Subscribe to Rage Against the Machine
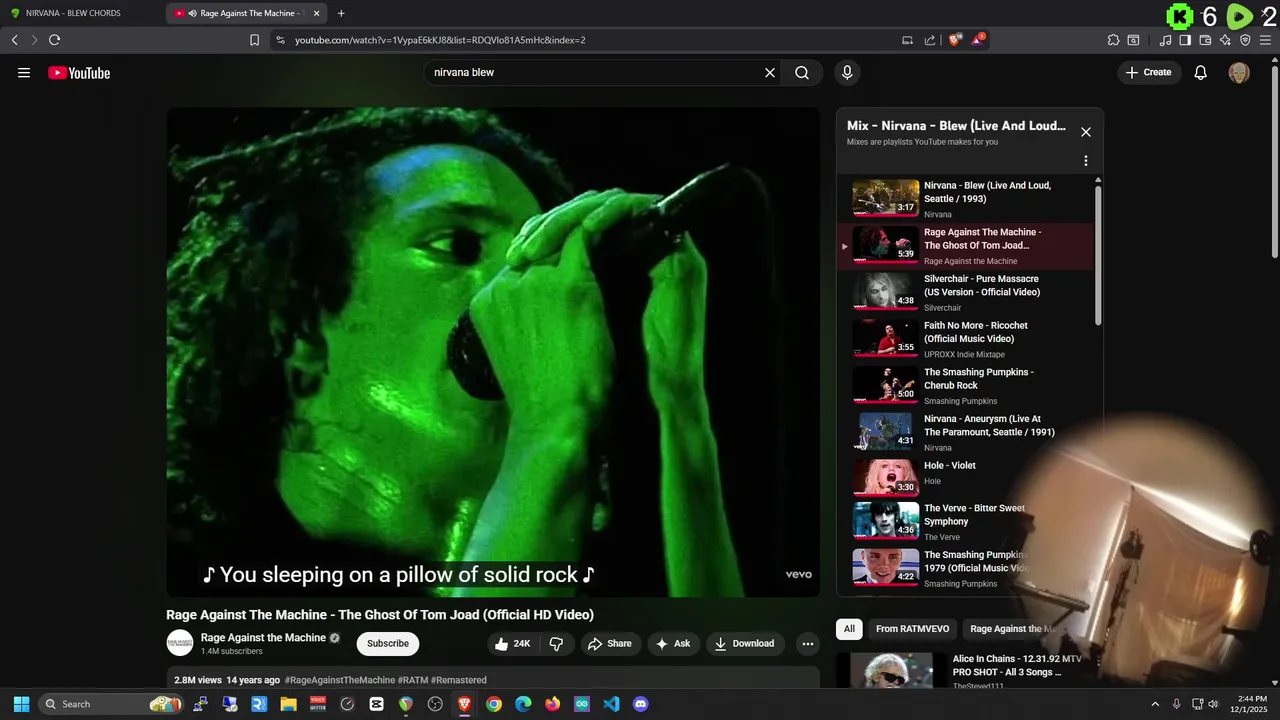This screenshot has width=1280, height=720. coord(388,644)
